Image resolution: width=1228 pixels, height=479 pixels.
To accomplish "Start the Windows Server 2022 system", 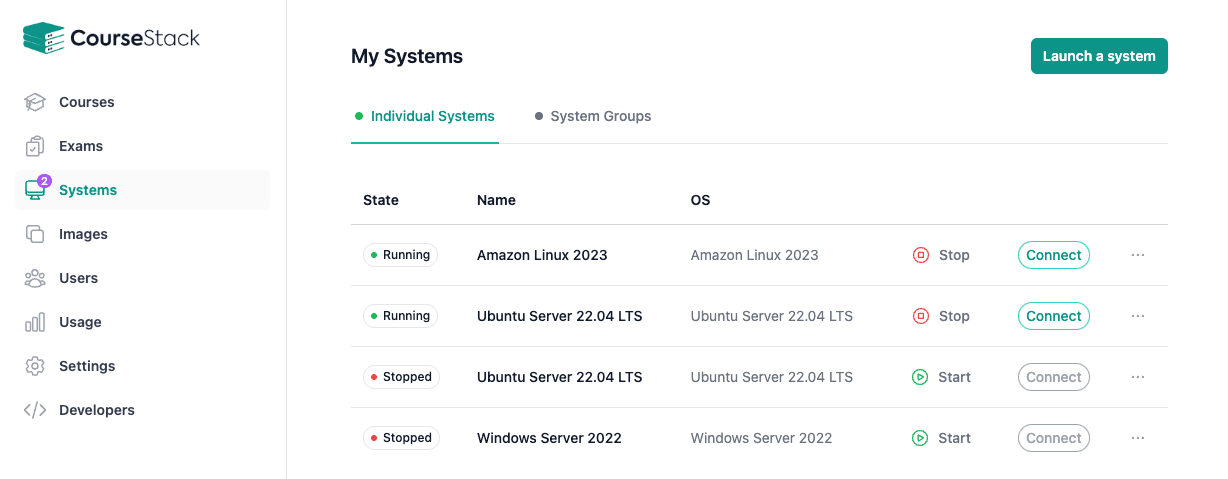I will click(x=941, y=438).
